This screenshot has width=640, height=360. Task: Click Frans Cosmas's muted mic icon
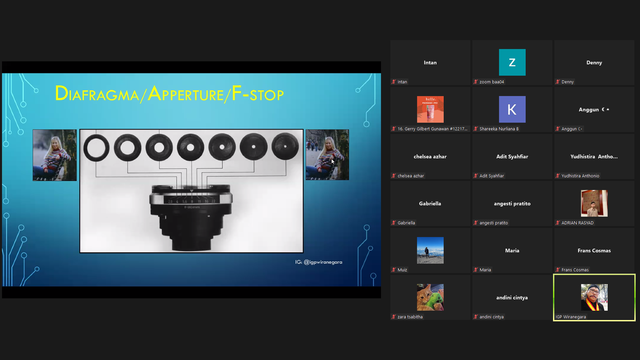pyautogui.click(x=558, y=269)
